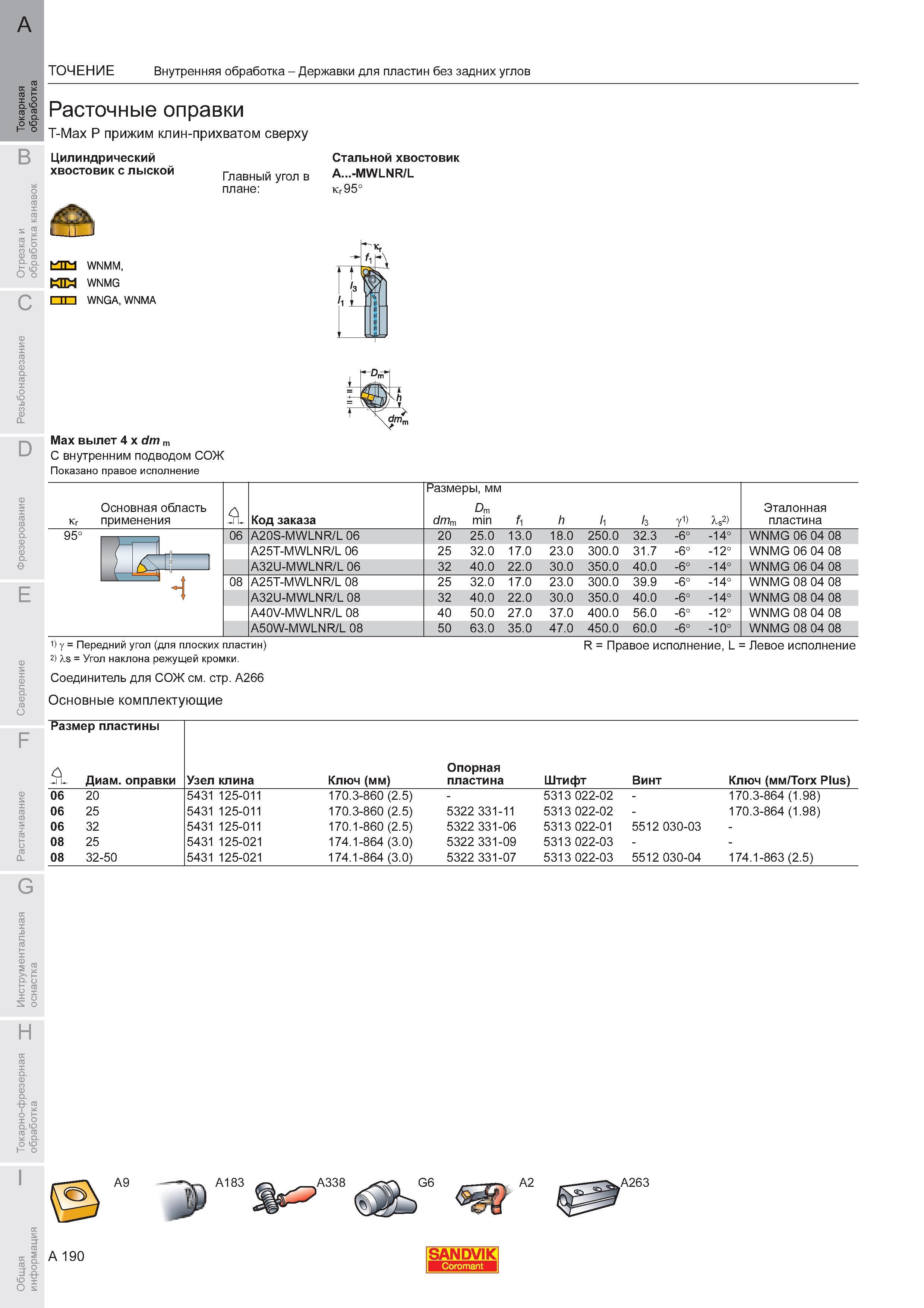The width and height of the screenshot is (924, 1308).
Task: Click page reference A266 for coolant connector
Action: point(249,678)
